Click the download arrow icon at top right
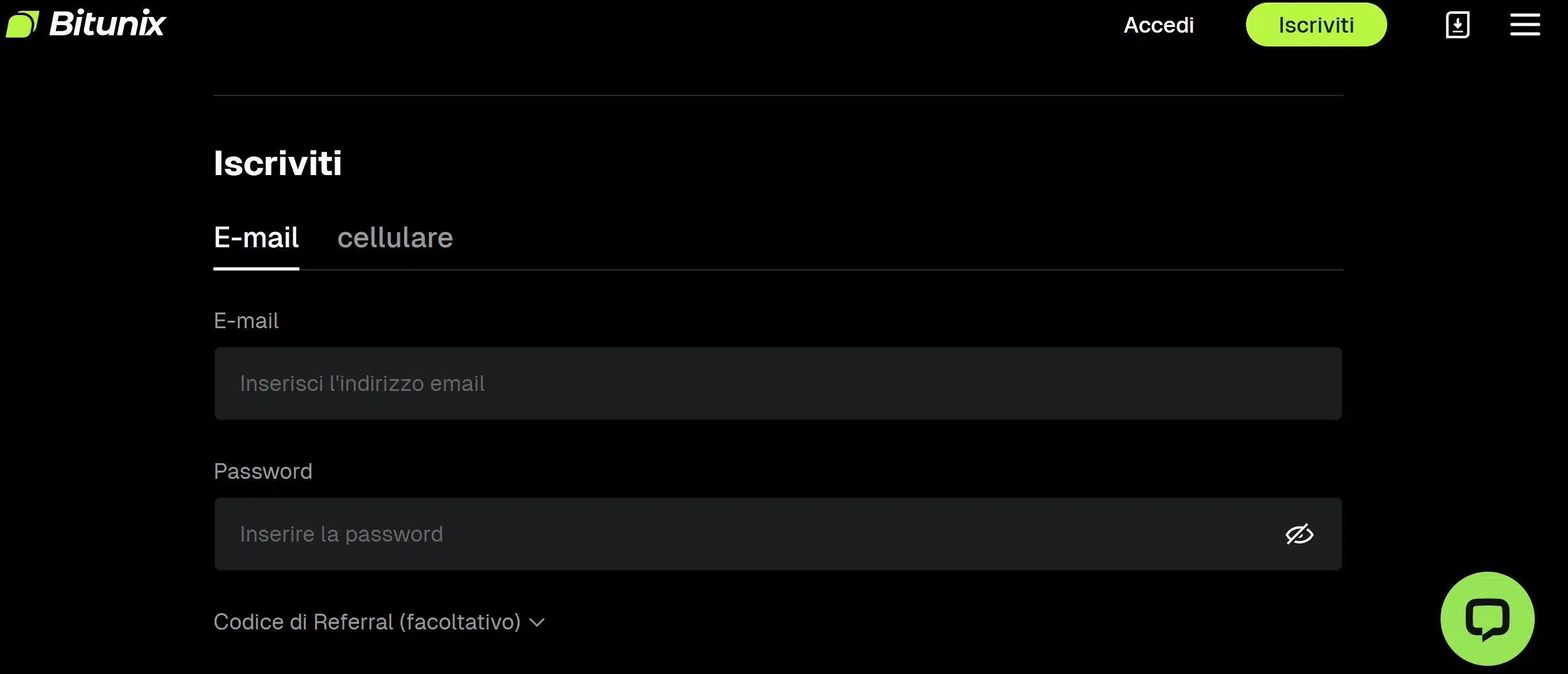The width and height of the screenshot is (1568, 674). pos(1457,24)
